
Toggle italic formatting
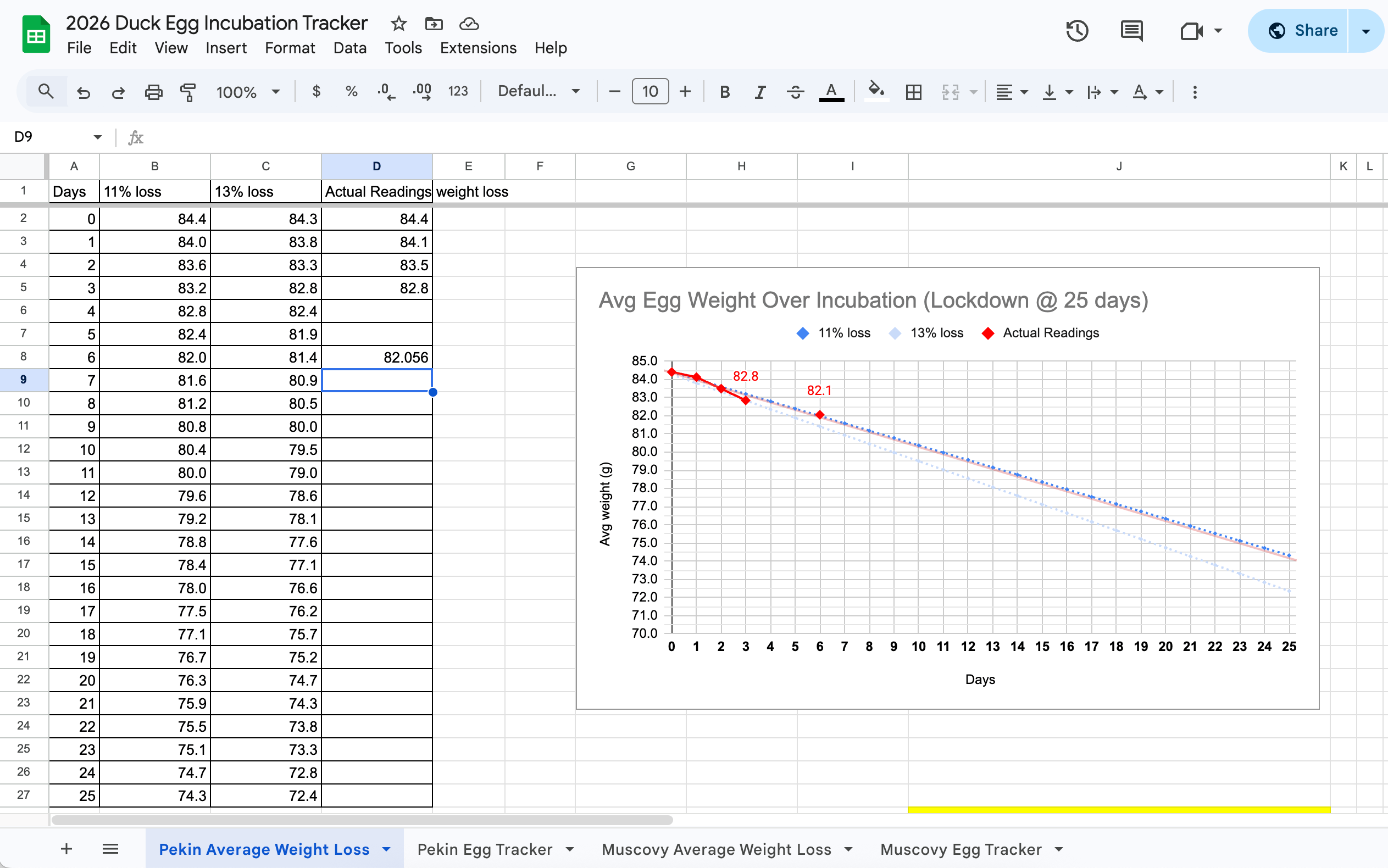(760, 92)
